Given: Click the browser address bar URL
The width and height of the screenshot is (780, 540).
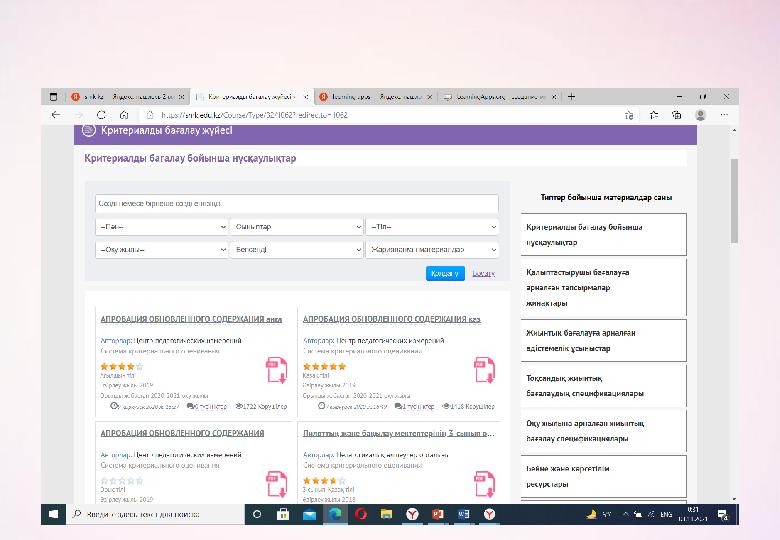Looking at the screenshot, I should (x=254, y=115).
